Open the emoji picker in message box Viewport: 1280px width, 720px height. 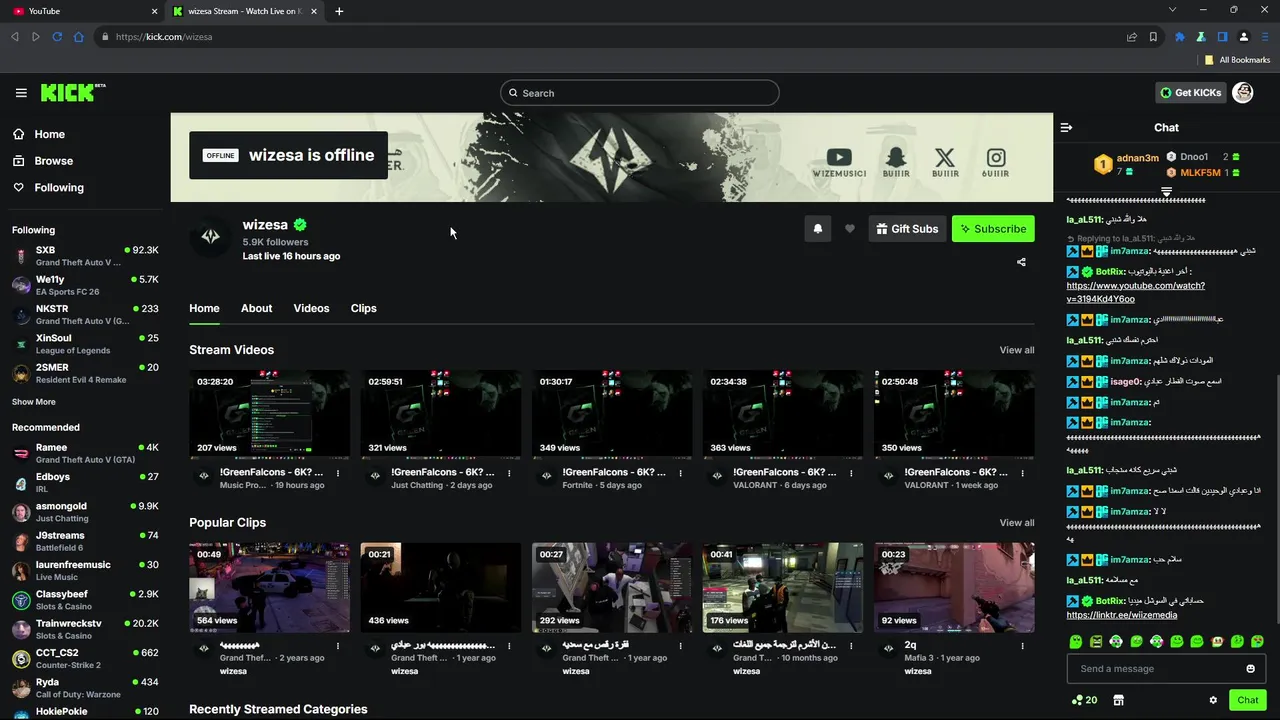[x=1250, y=669]
